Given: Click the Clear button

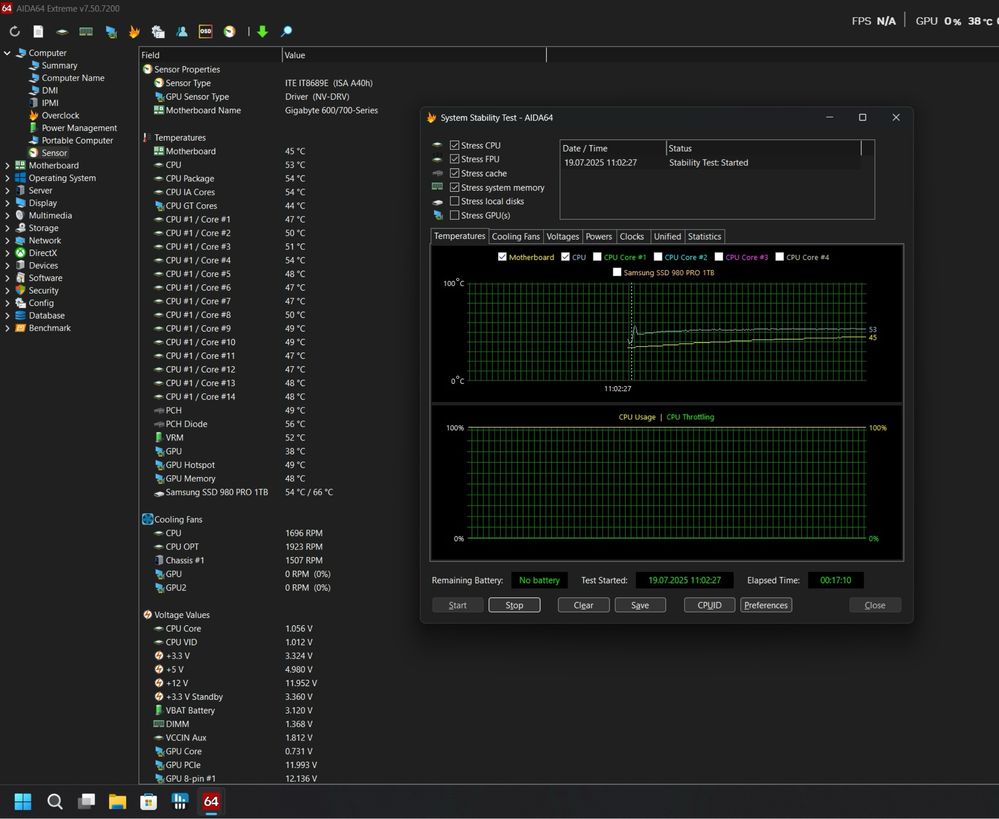Looking at the screenshot, I should 584,605.
